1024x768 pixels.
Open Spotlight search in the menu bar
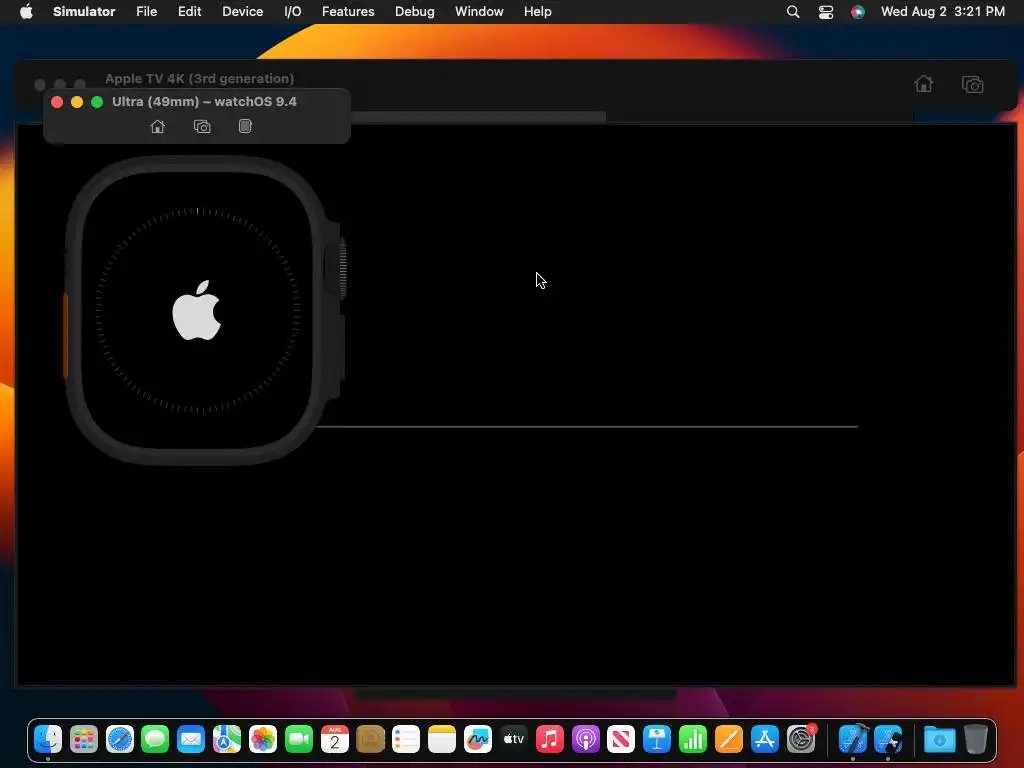[793, 12]
